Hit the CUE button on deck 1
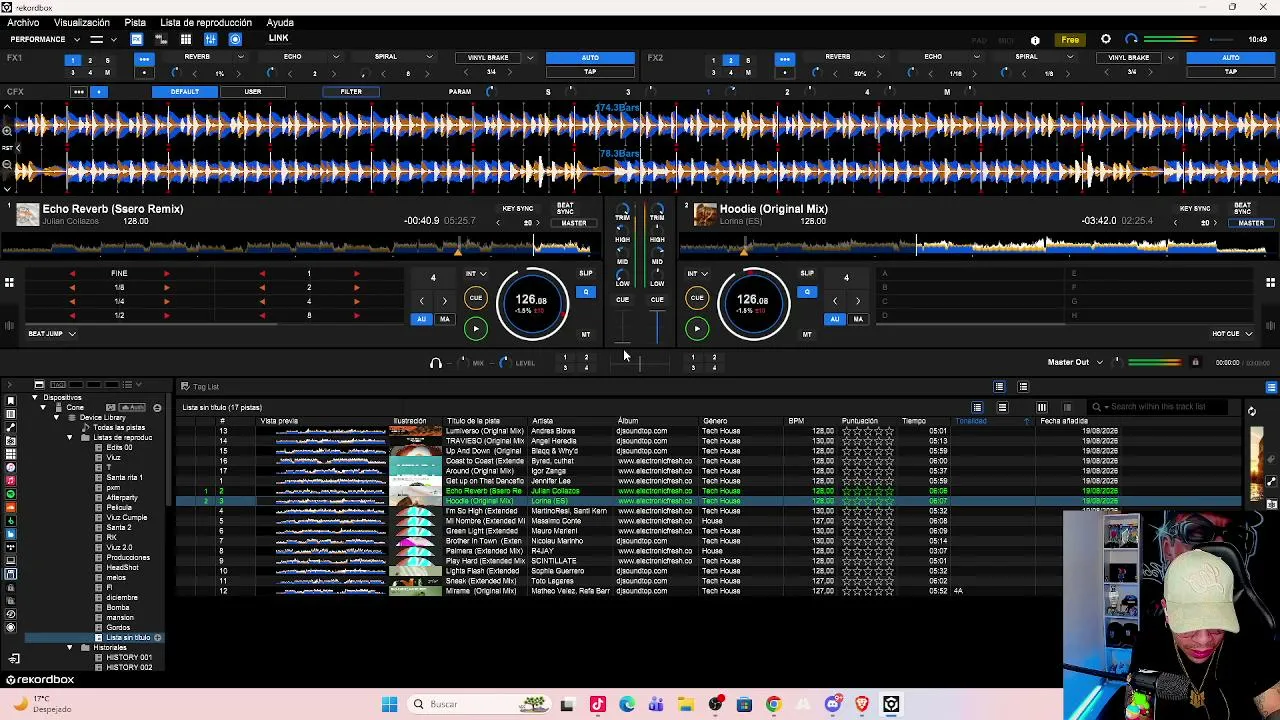Screen dimensions: 1280x720 point(476,298)
